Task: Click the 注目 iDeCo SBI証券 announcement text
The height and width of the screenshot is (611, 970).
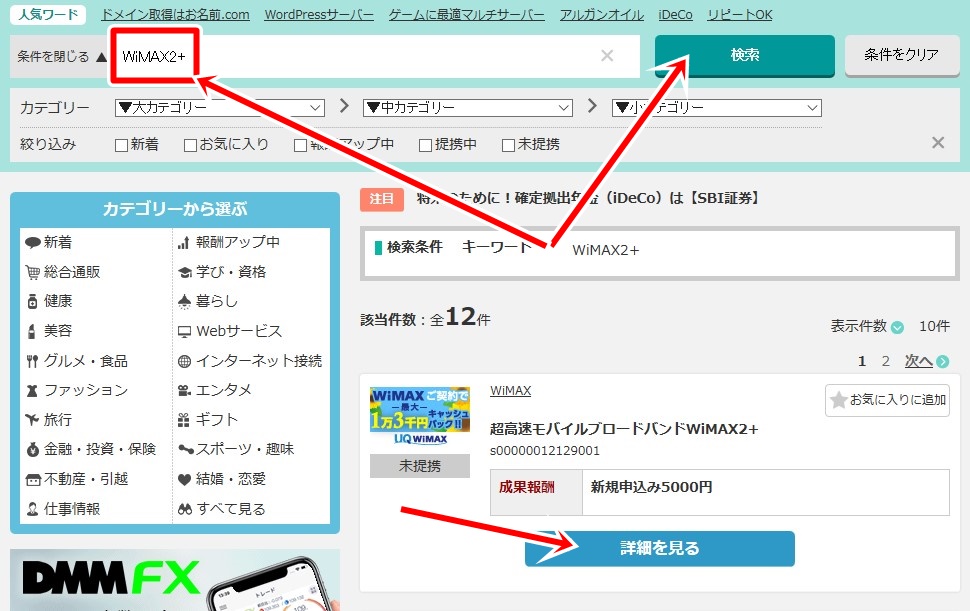Action: (588, 198)
